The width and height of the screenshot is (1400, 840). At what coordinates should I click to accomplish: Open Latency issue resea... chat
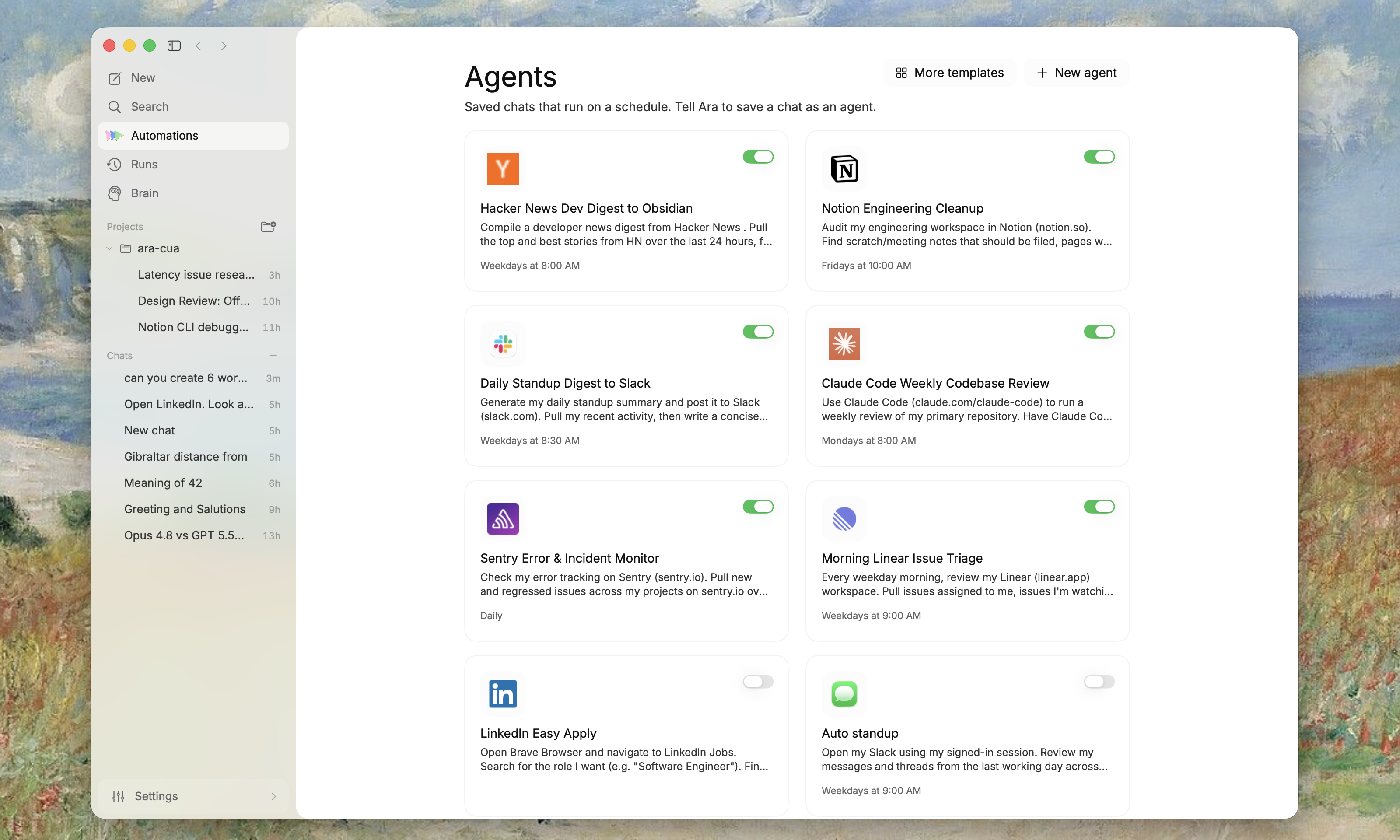(193, 274)
